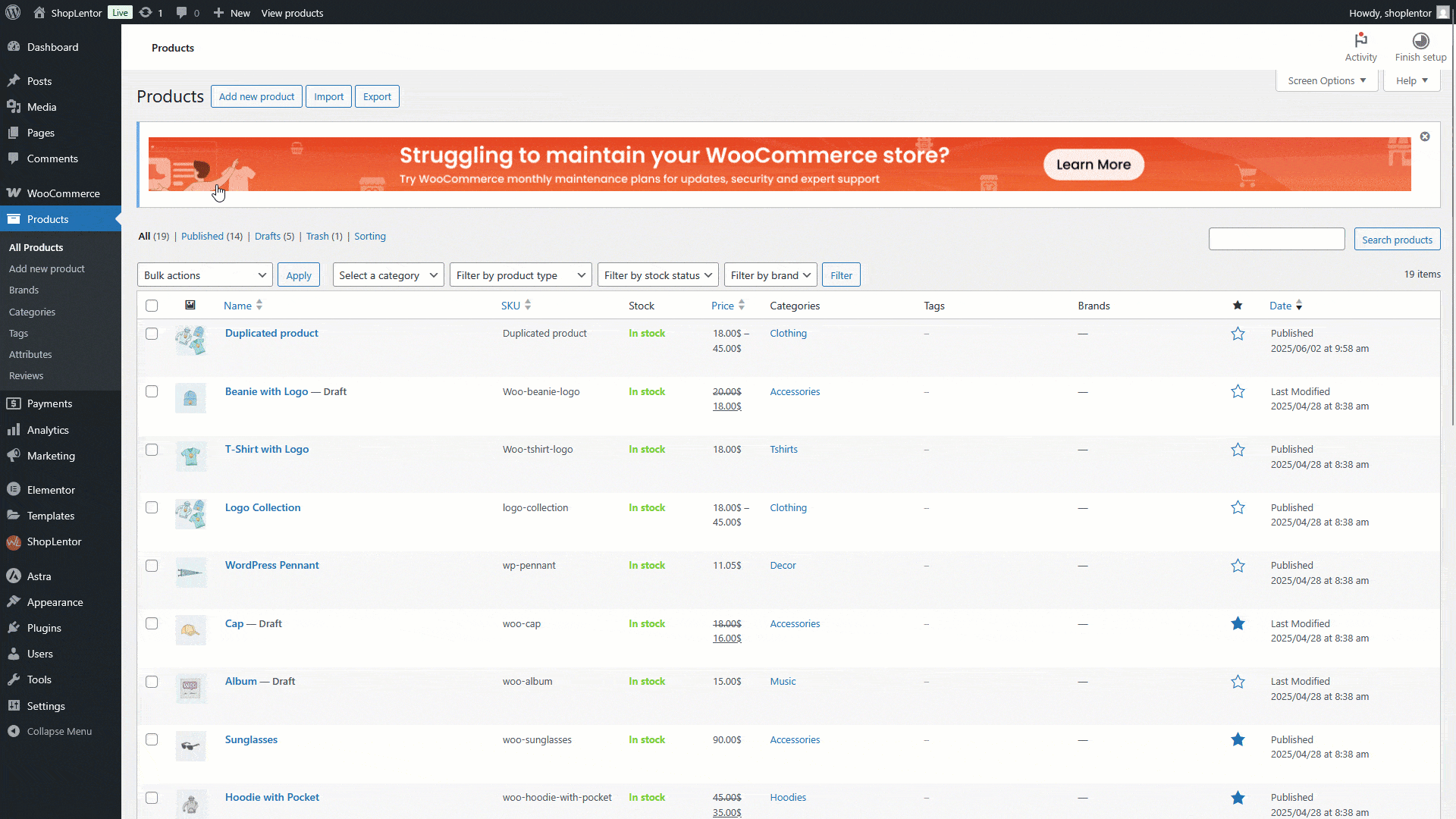Show the Published (14) products tab
This screenshot has width=1456, height=819.
click(x=212, y=236)
